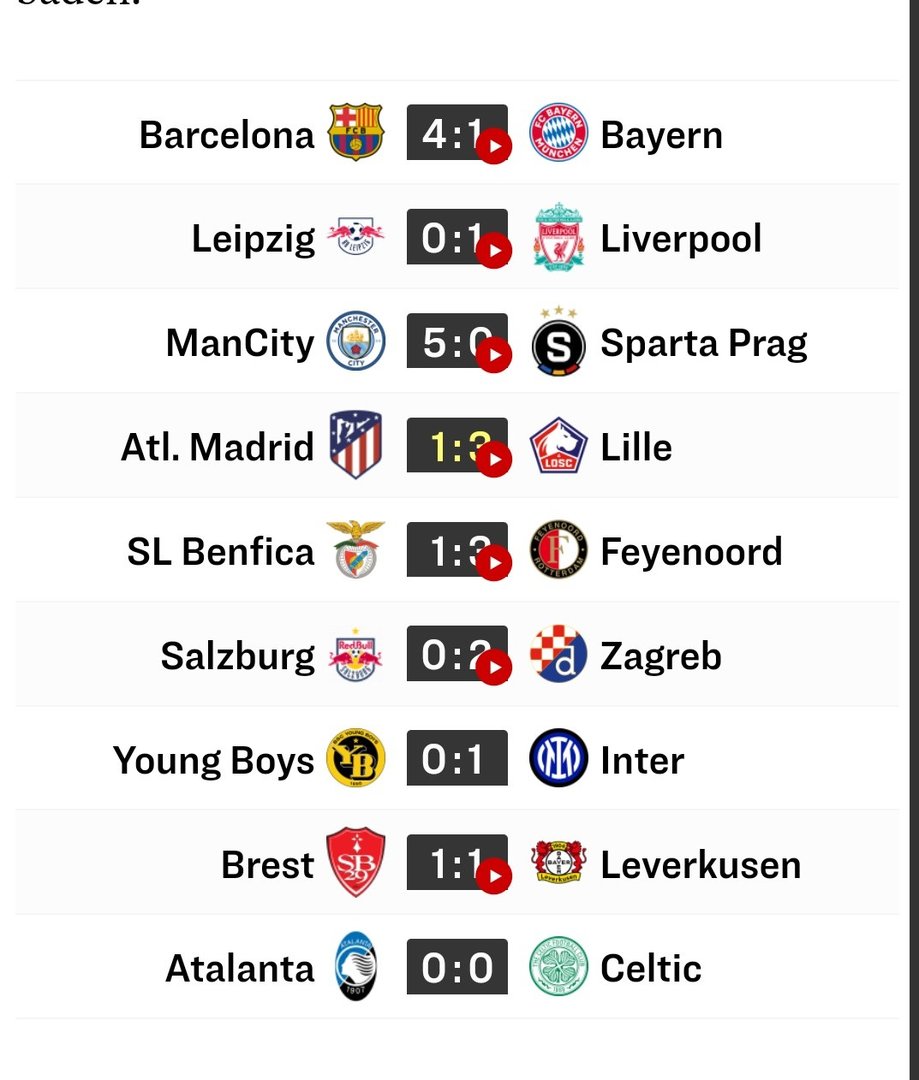The image size is (919, 1080).
Task: Play the Barcelona vs Bayern highlights video
Action: pyautogui.click(x=493, y=147)
